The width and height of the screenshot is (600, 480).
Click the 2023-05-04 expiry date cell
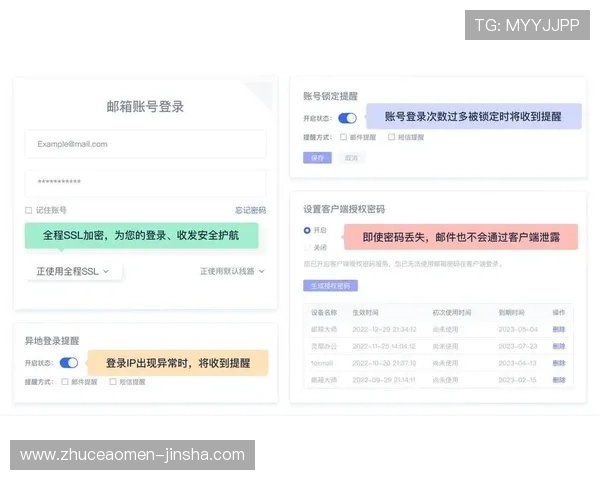(518, 329)
